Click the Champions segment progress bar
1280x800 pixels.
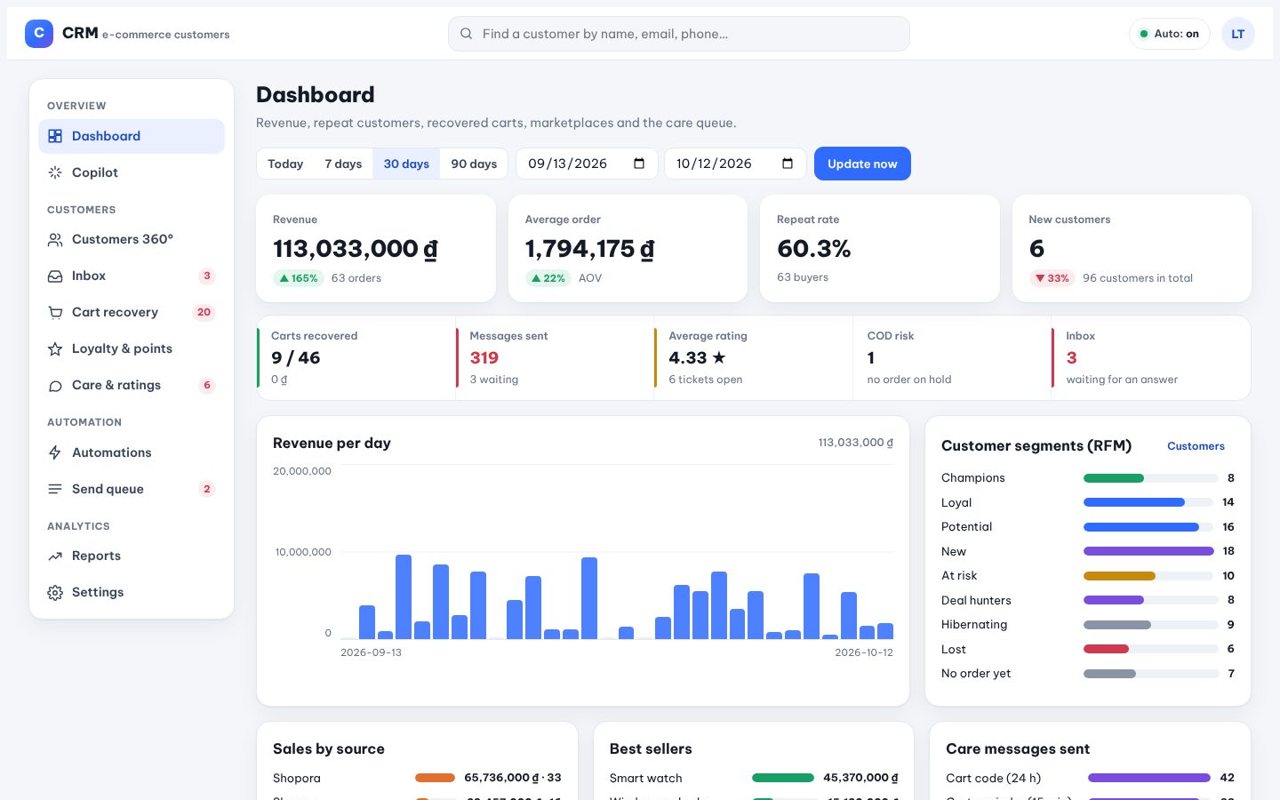tap(1151, 478)
